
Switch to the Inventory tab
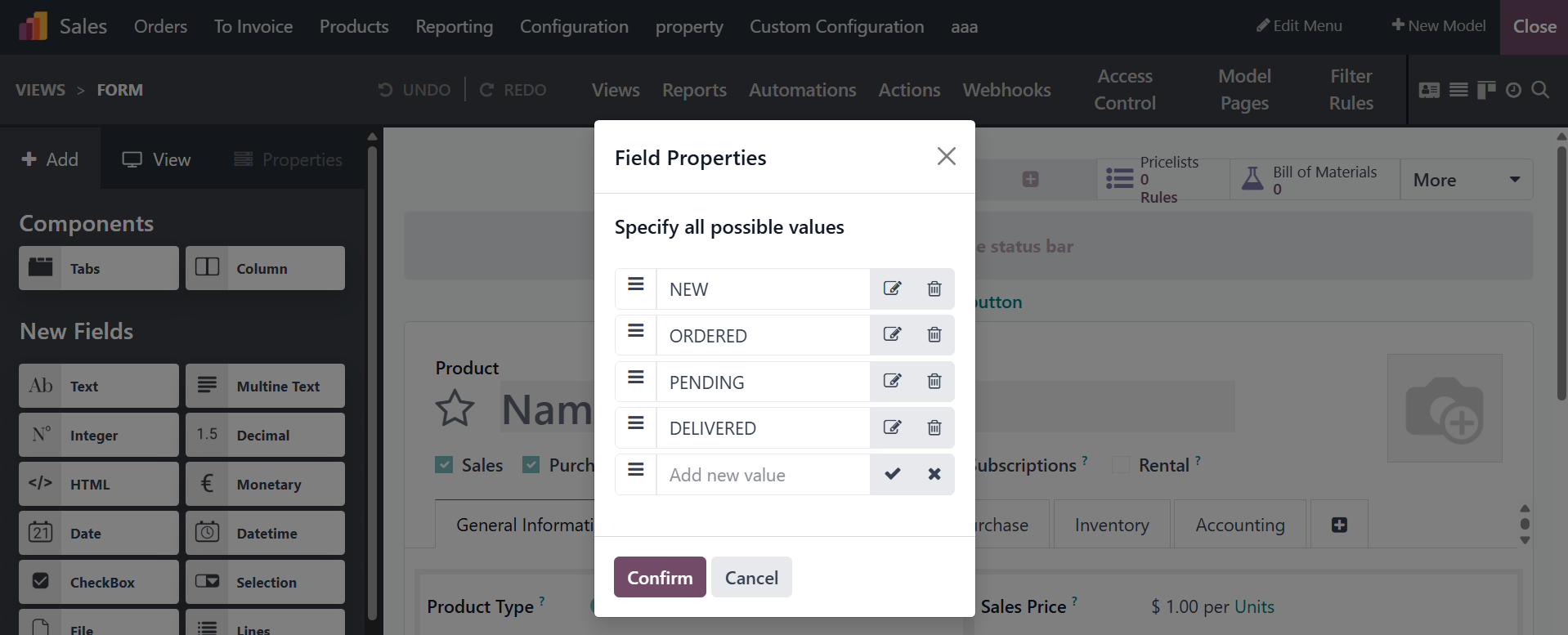(1111, 525)
